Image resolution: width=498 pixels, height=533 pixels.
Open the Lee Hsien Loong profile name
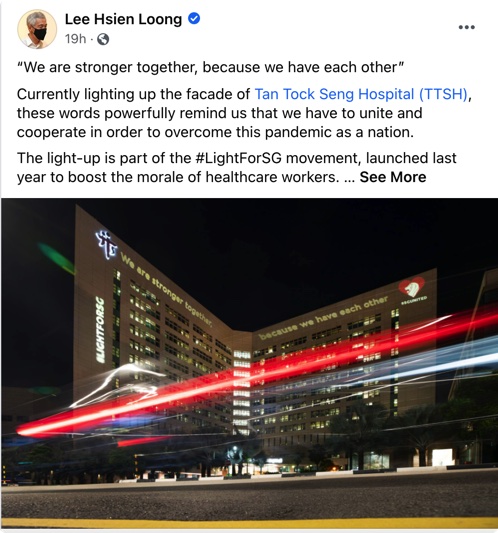coord(123,19)
